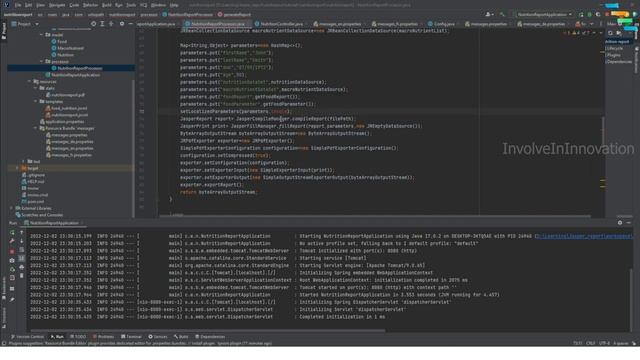Viewport: 640px width, 360px height.
Task: Open the Run menu
Action: pyautogui.click(x=119, y=5)
